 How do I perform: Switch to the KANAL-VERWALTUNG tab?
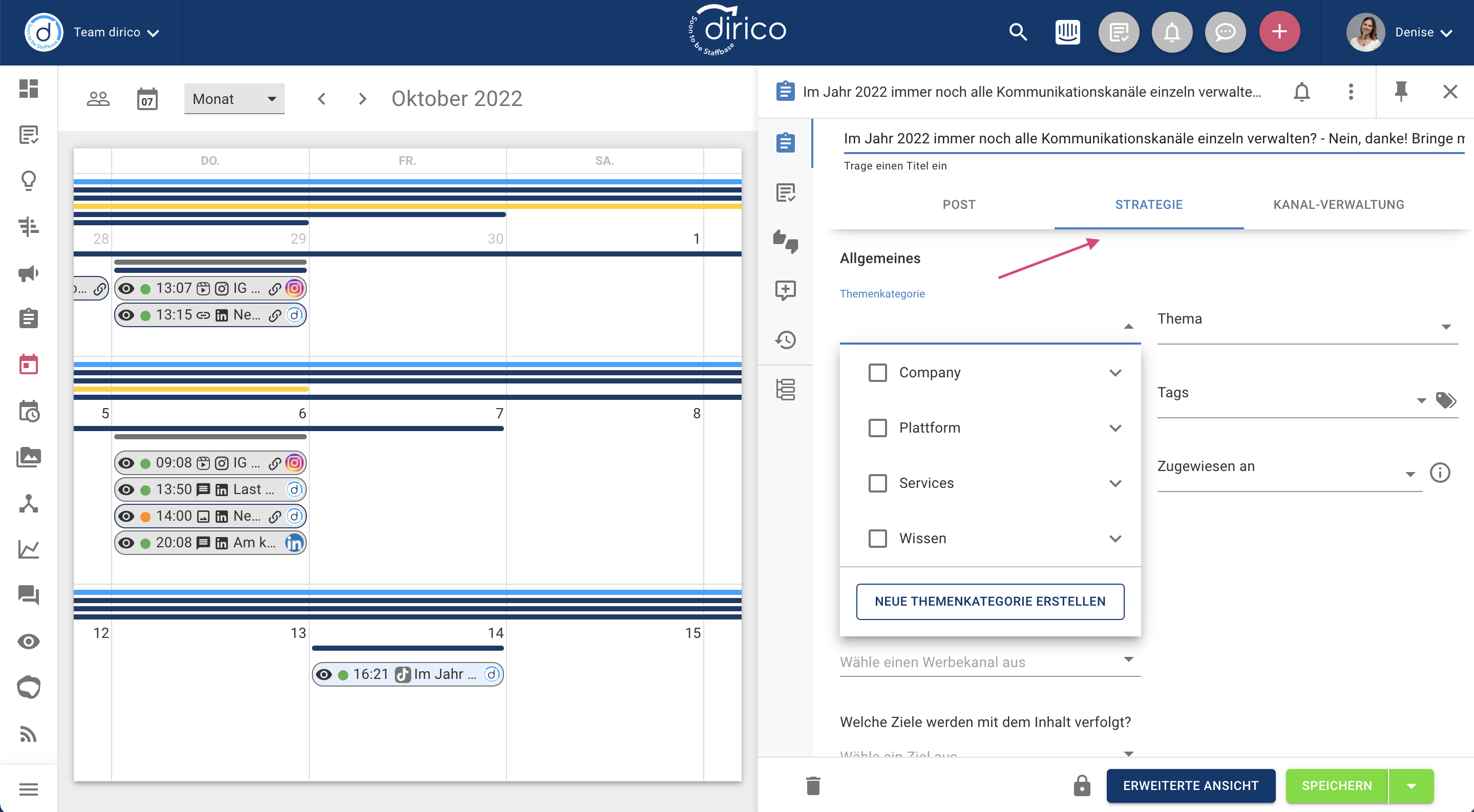click(x=1338, y=205)
